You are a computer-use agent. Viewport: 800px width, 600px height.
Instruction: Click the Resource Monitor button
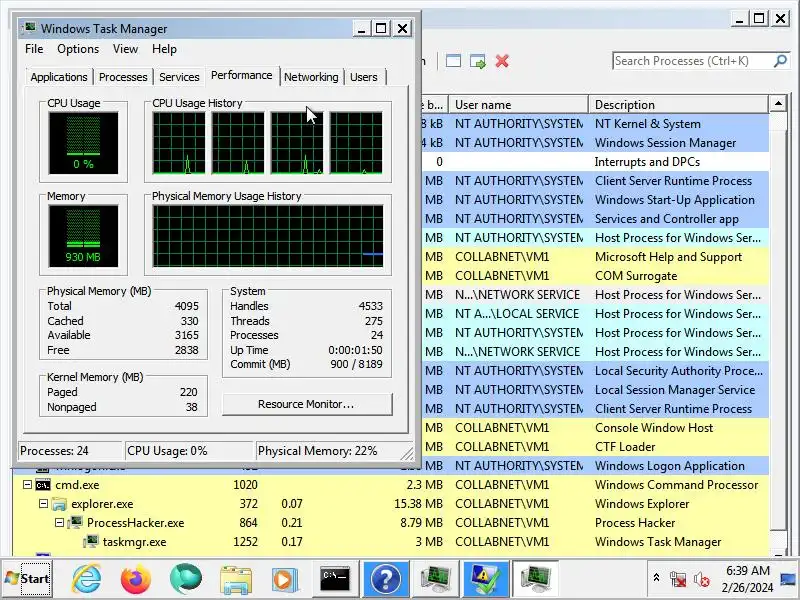coord(307,404)
